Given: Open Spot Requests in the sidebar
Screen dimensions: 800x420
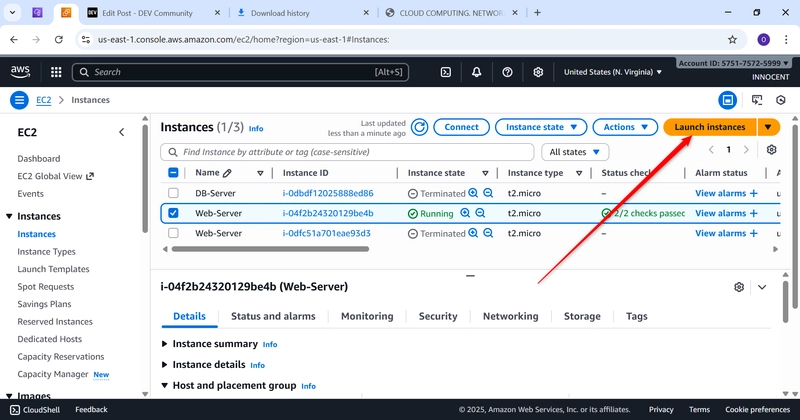Looking at the screenshot, I should [x=45, y=287].
